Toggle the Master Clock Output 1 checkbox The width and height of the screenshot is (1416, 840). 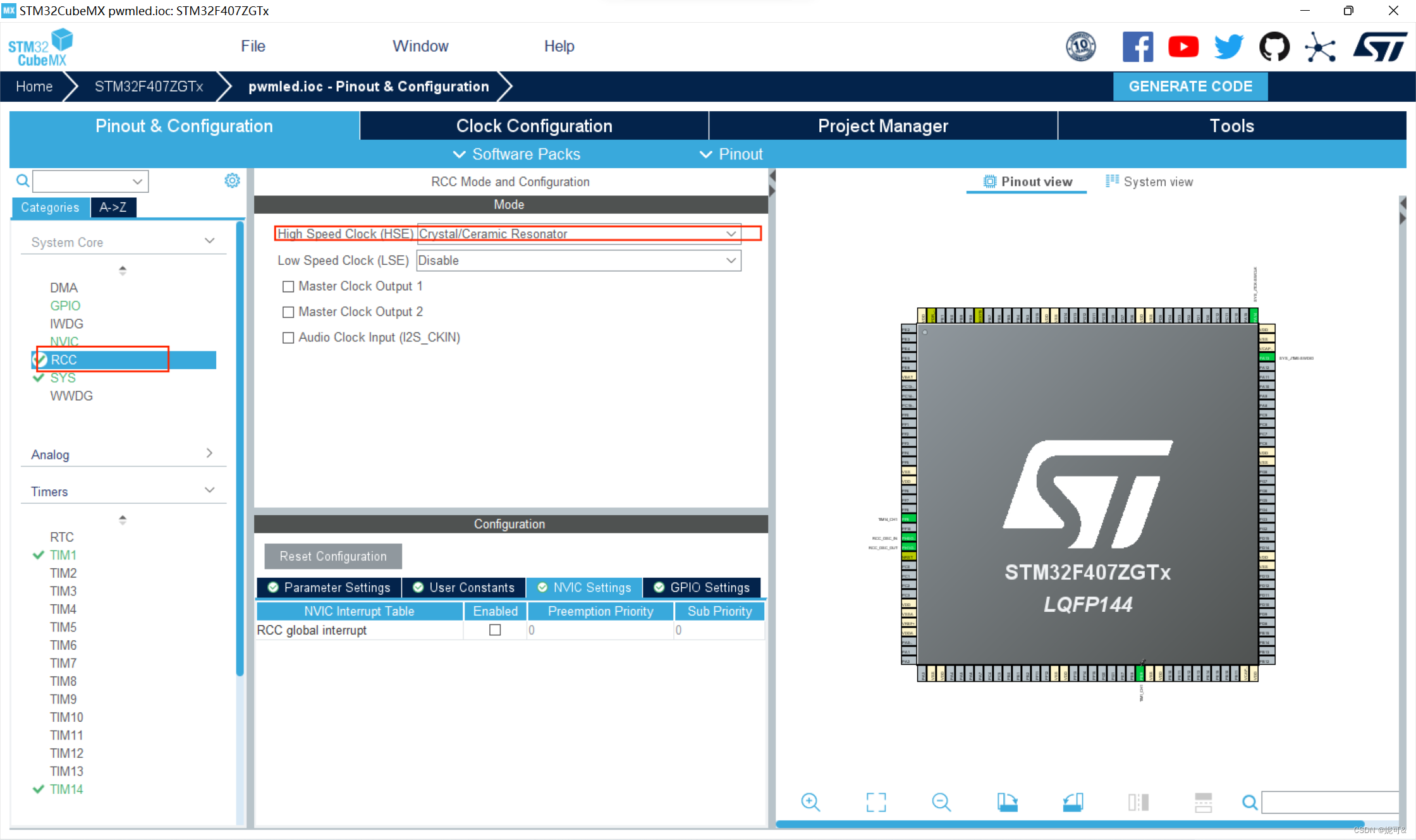click(x=288, y=287)
